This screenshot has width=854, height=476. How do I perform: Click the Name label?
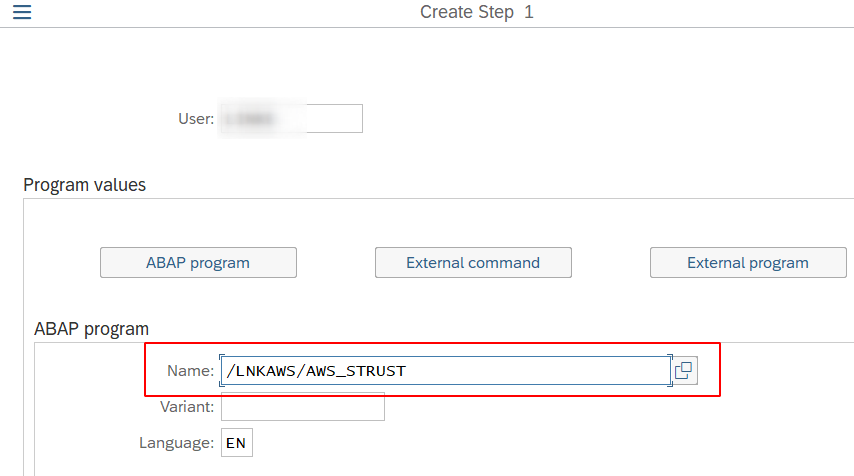pyautogui.click(x=190, y=371)
